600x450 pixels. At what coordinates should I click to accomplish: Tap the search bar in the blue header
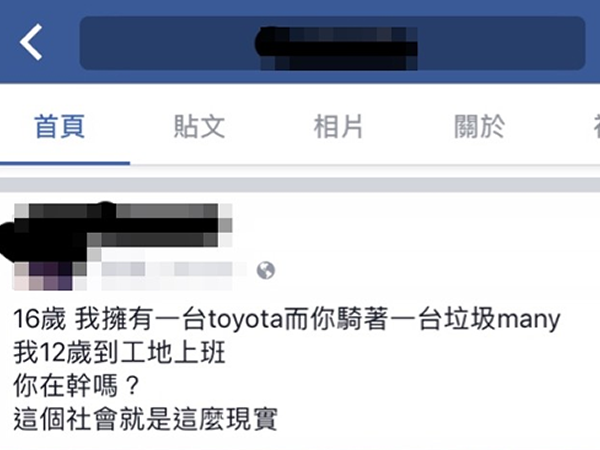point(332,43)
